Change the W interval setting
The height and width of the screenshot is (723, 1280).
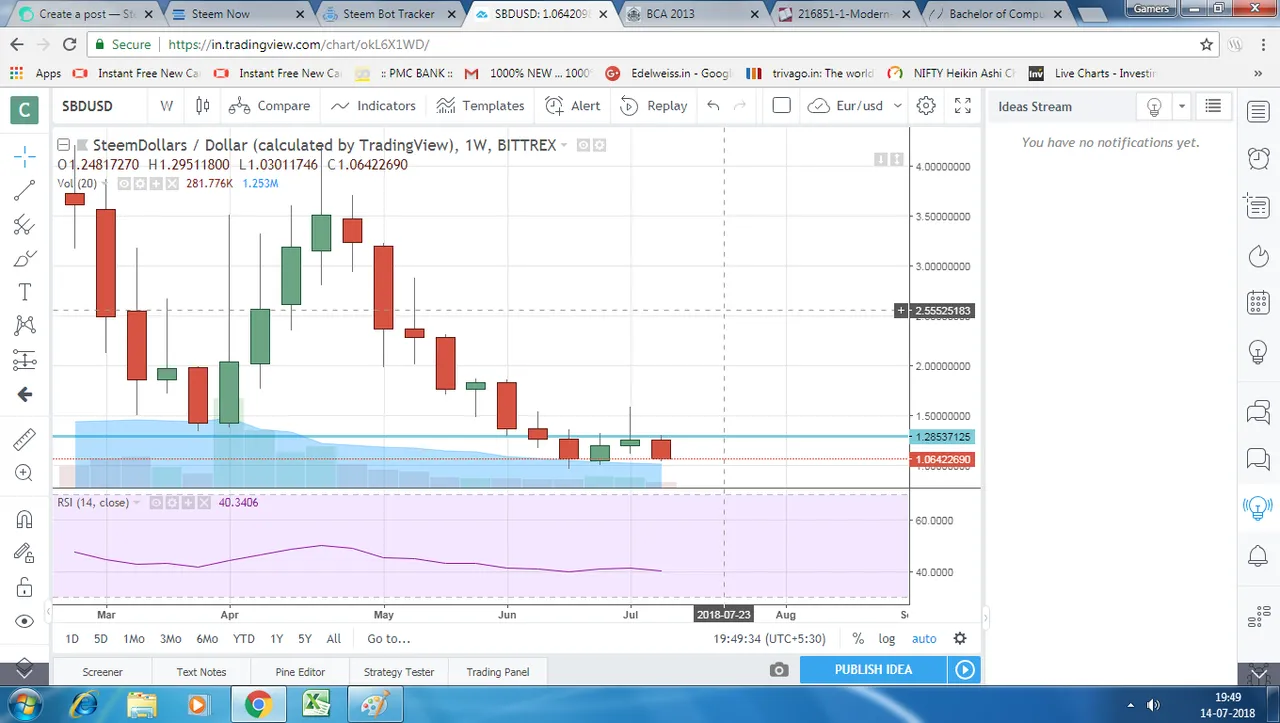click(x=166, y=106)
